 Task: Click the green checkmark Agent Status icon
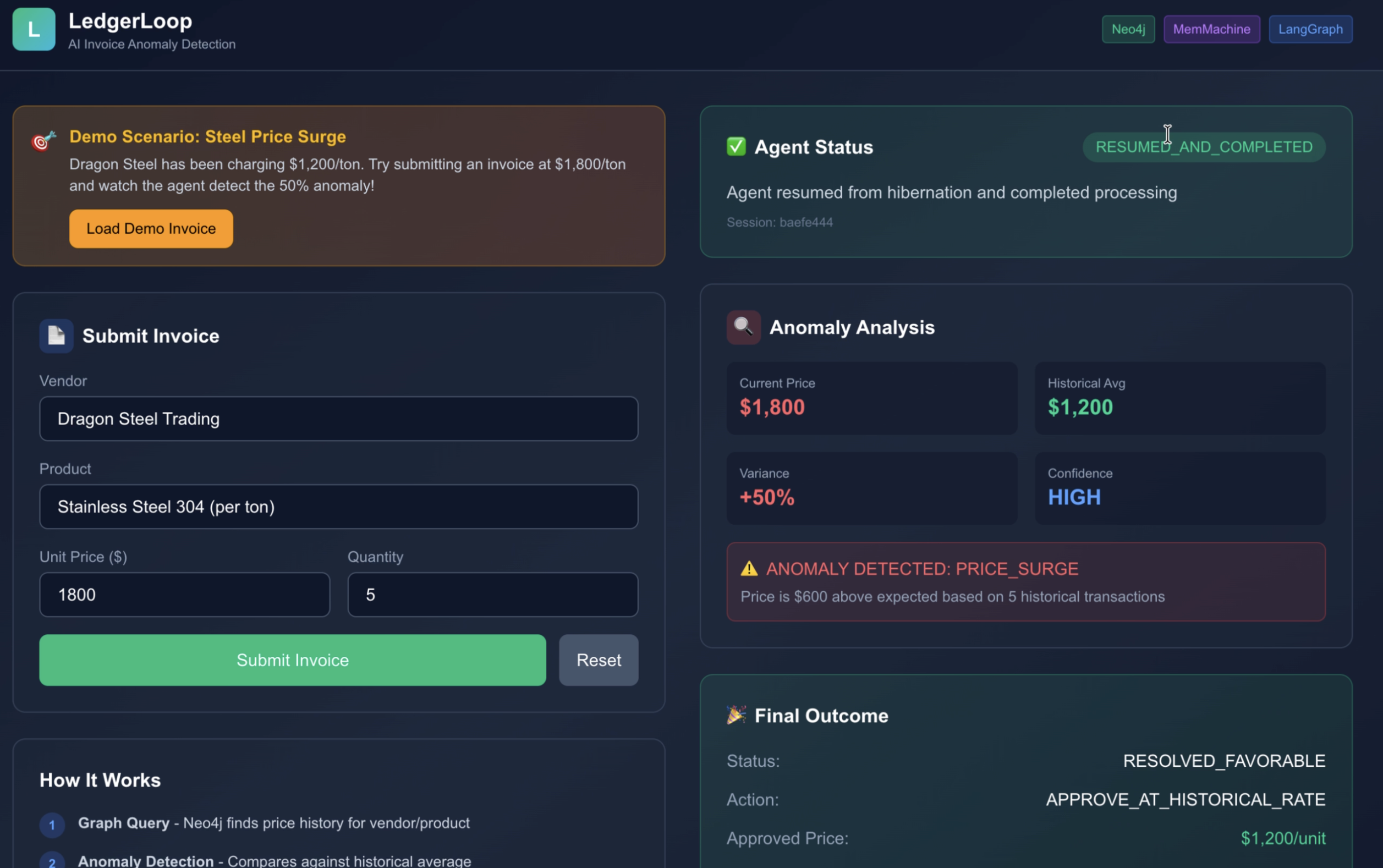[x=736, y=146]
